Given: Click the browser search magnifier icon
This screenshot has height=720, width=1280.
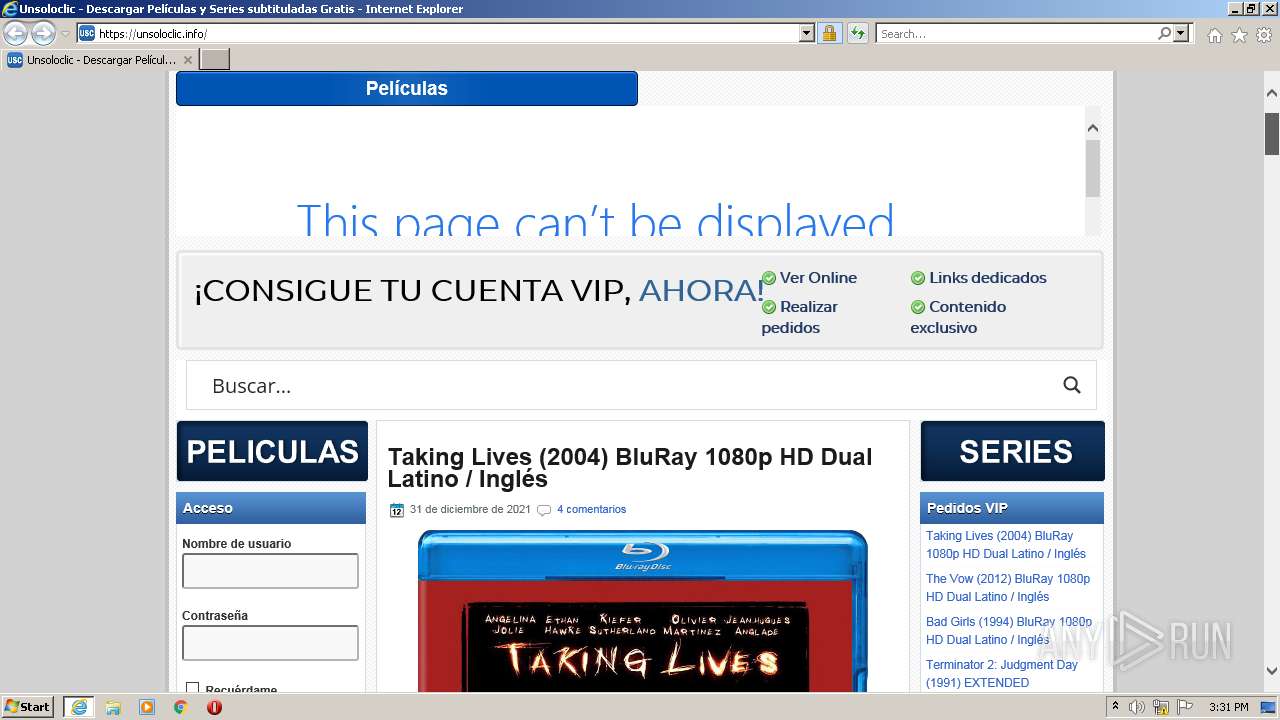Looking at the screenshot, I should coord(1164,34).
